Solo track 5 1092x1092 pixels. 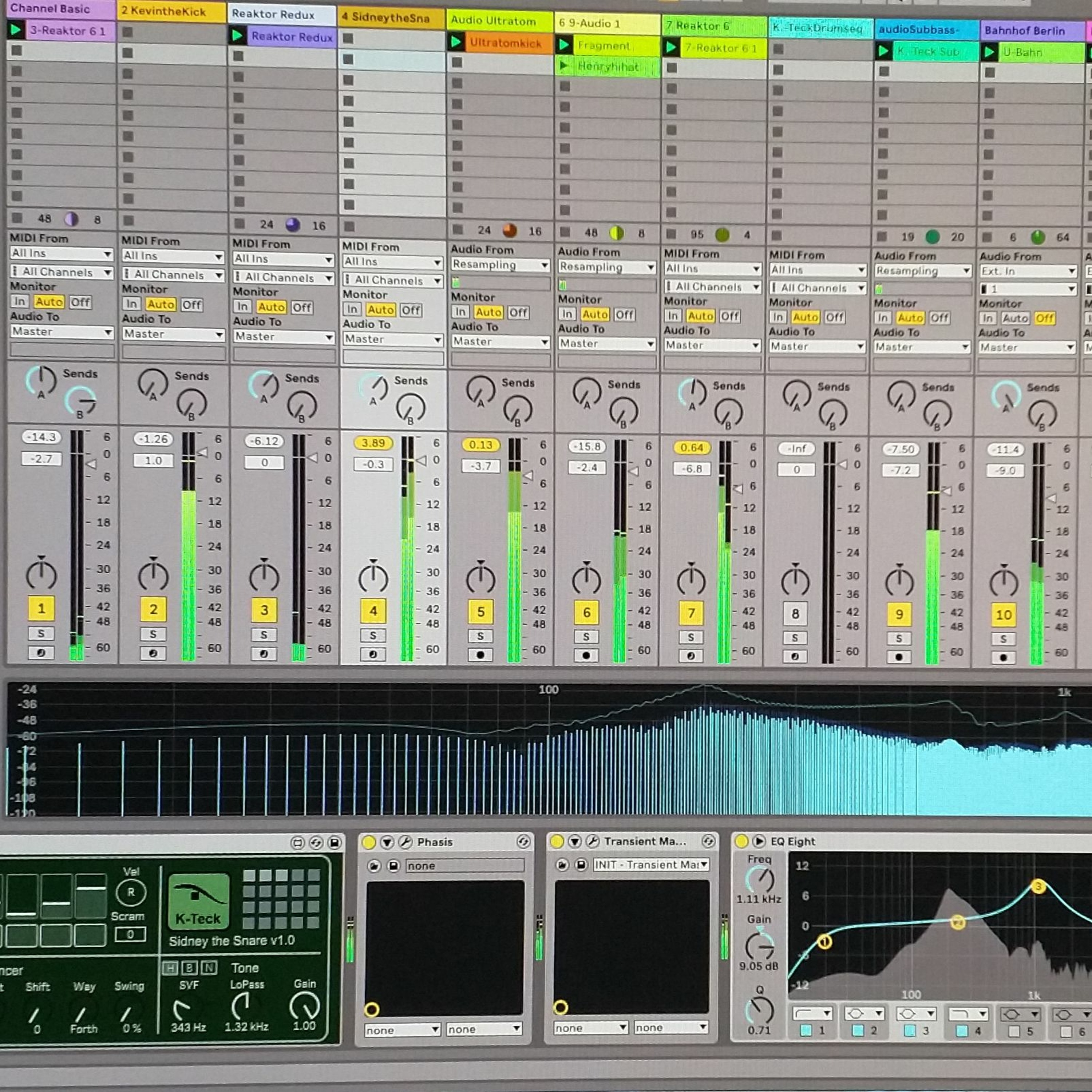coord(480,637)
